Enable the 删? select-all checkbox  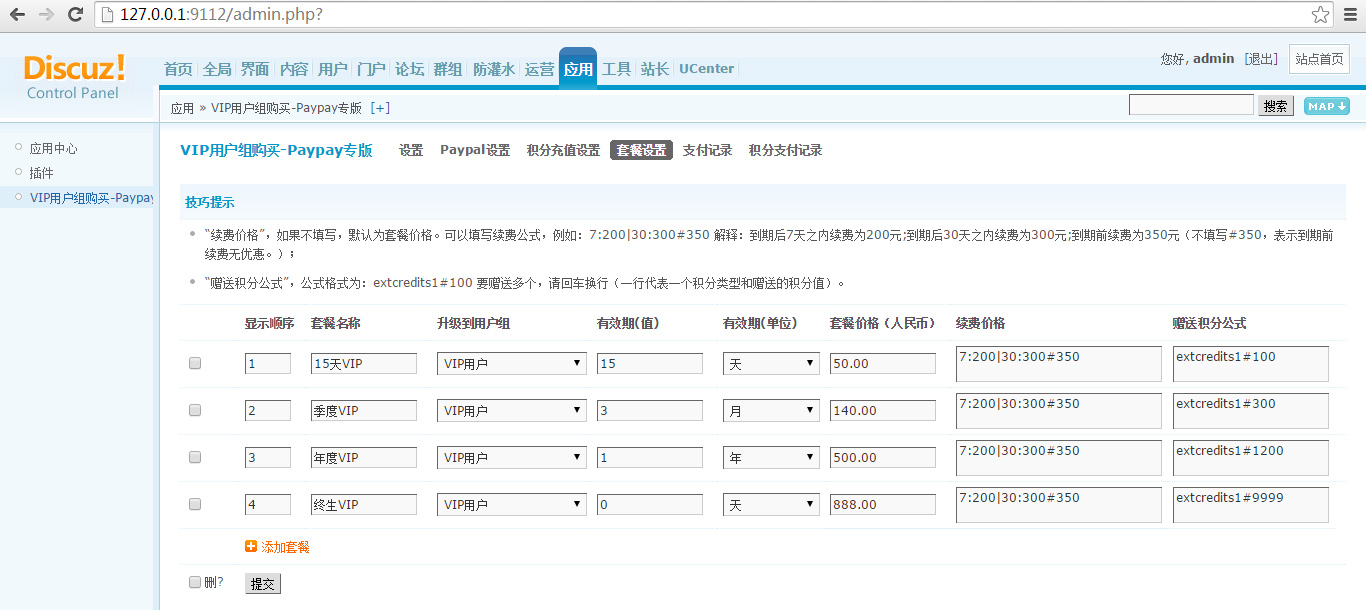click(195, 582)
